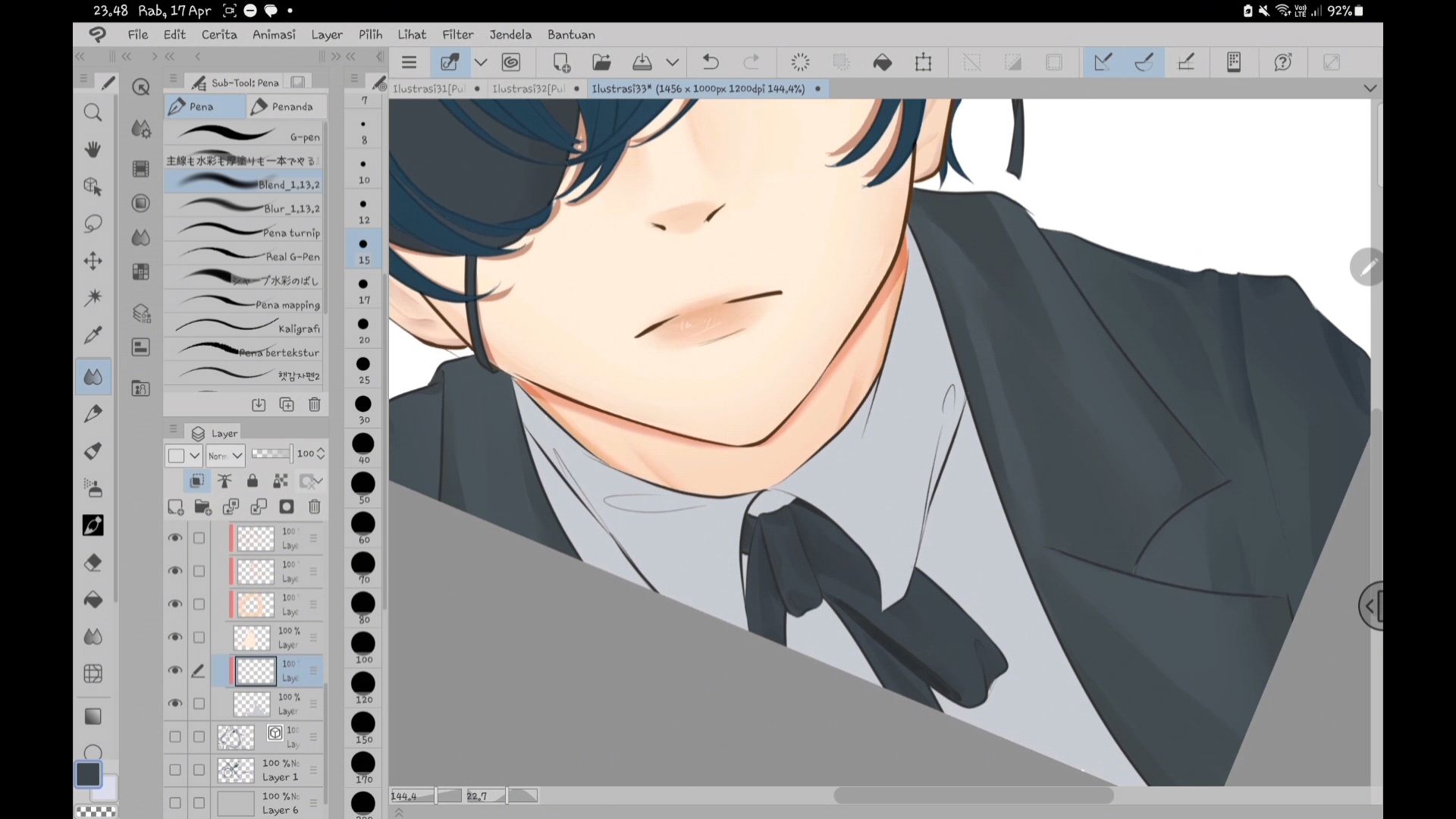
Task: Open the Sub-Tool panel menu icon
Action: tap(173, 79)
